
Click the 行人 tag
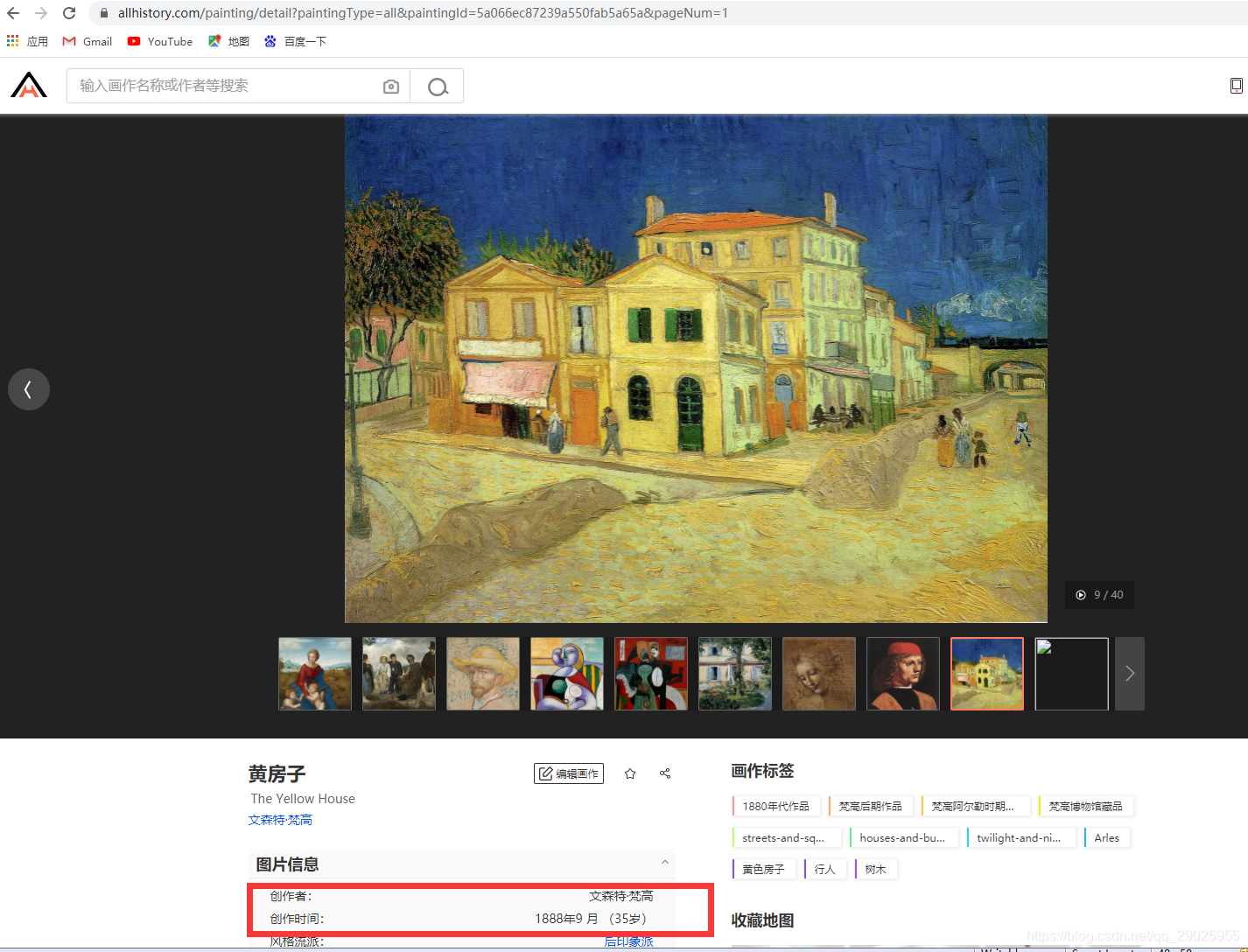tap(824, 870)
